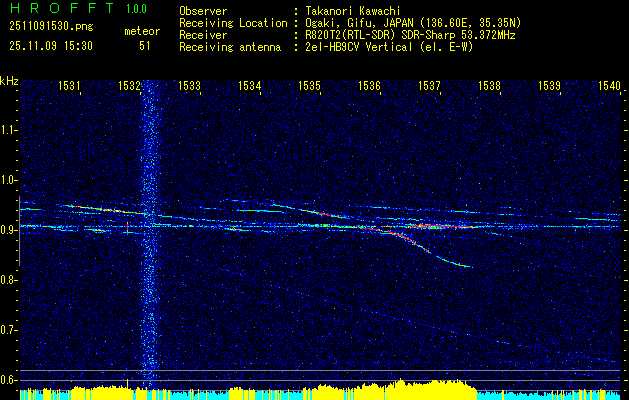Click meteor count 51

click(x=145, y=46)
